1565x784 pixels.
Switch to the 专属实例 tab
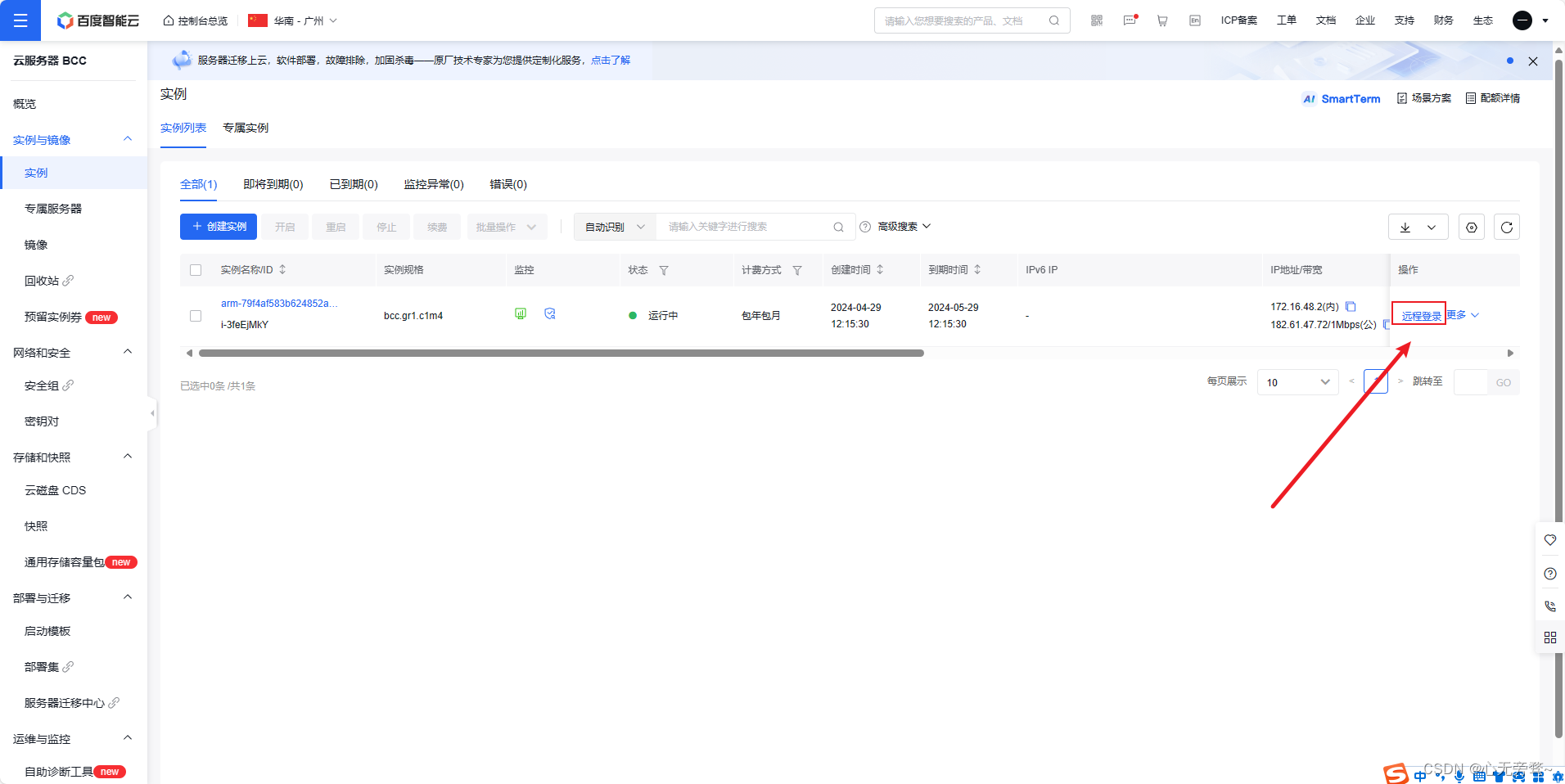246,128
